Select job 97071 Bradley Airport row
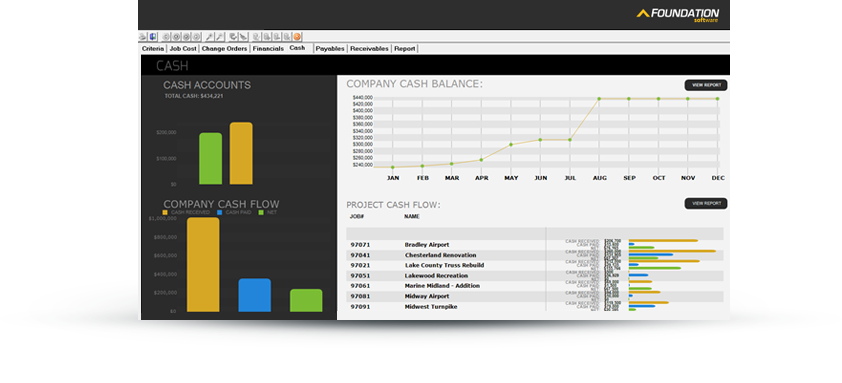 click(x=535, y=244)
